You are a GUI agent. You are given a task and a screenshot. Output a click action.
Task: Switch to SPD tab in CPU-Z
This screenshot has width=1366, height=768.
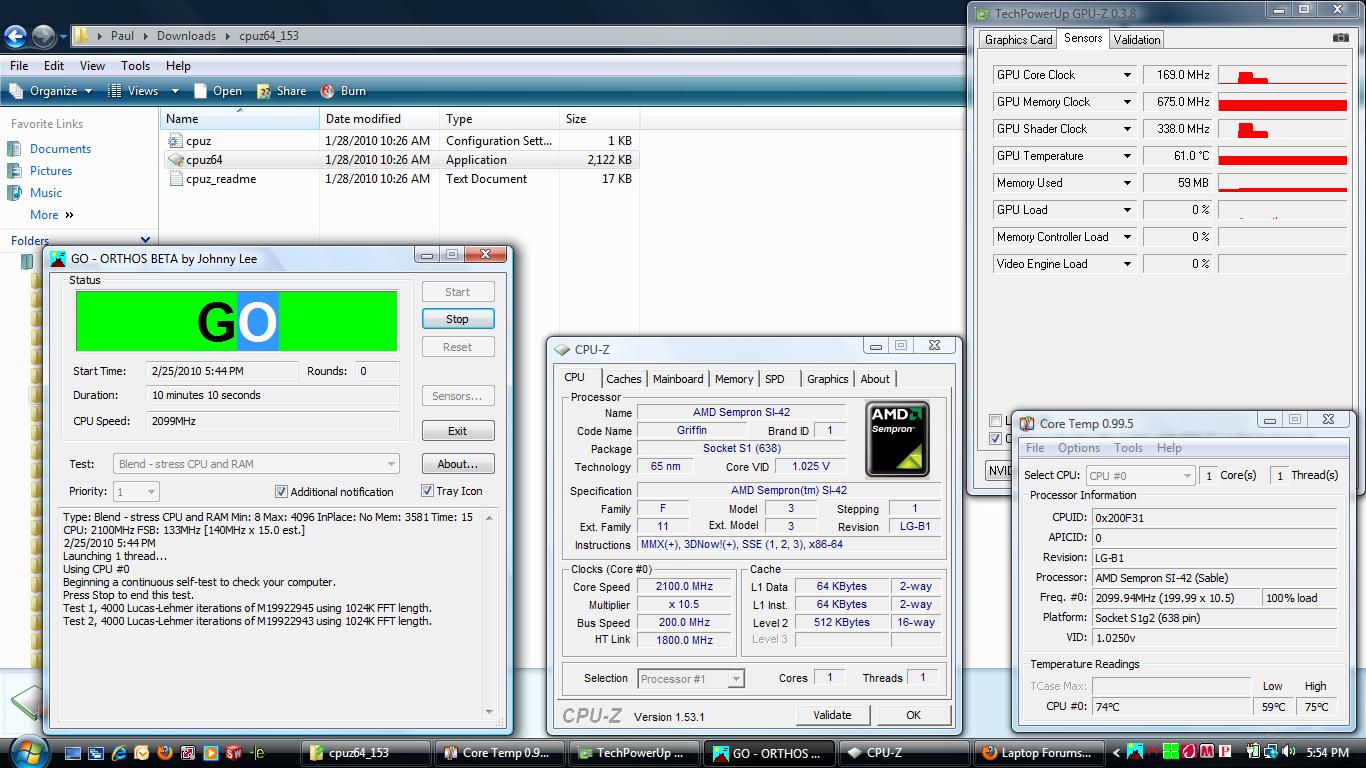775,379
